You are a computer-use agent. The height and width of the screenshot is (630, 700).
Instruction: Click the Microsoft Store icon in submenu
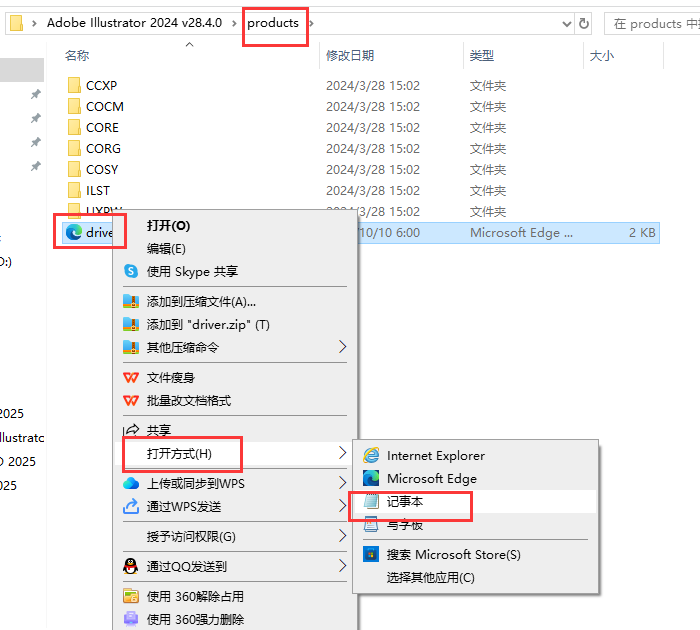[371, 555]
